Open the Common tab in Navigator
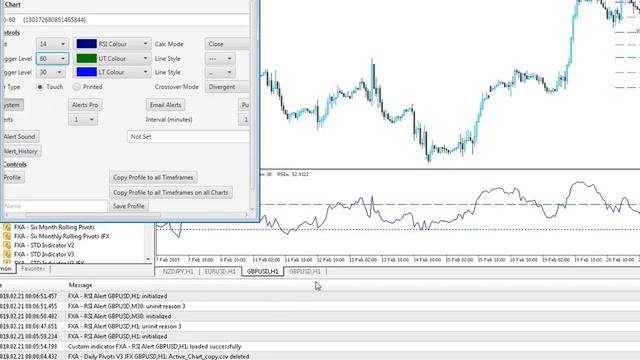Image resolution: width=640 pixels, height=360 pixels. (x=7, y=269)
